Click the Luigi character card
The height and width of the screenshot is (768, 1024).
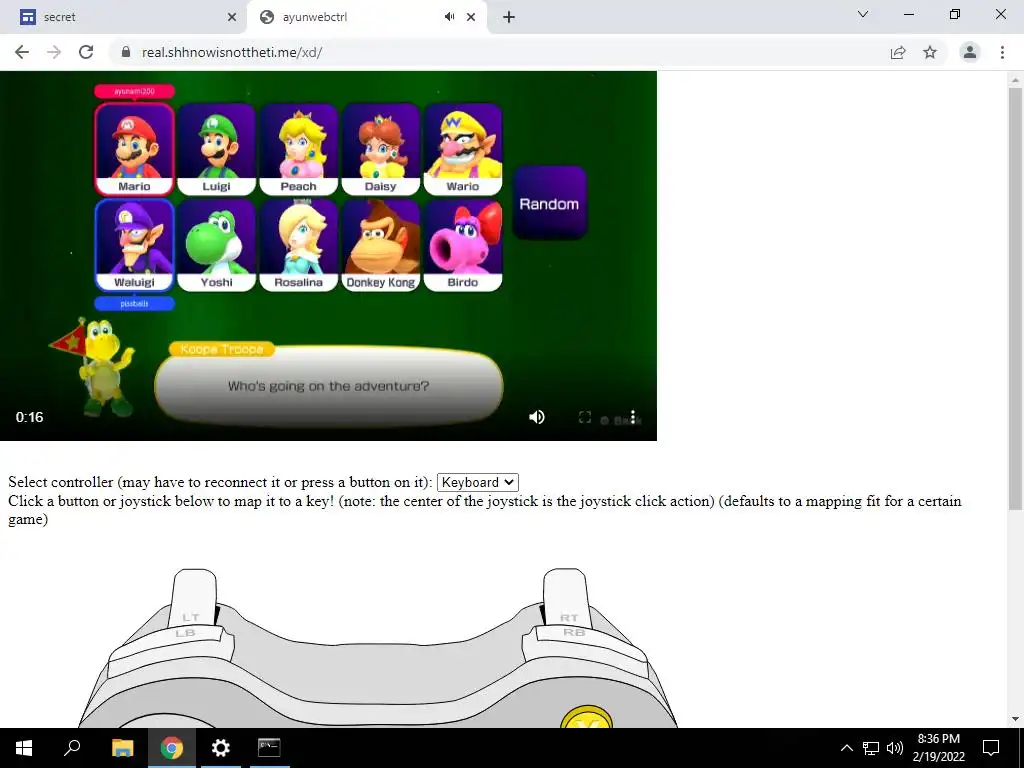216,150
